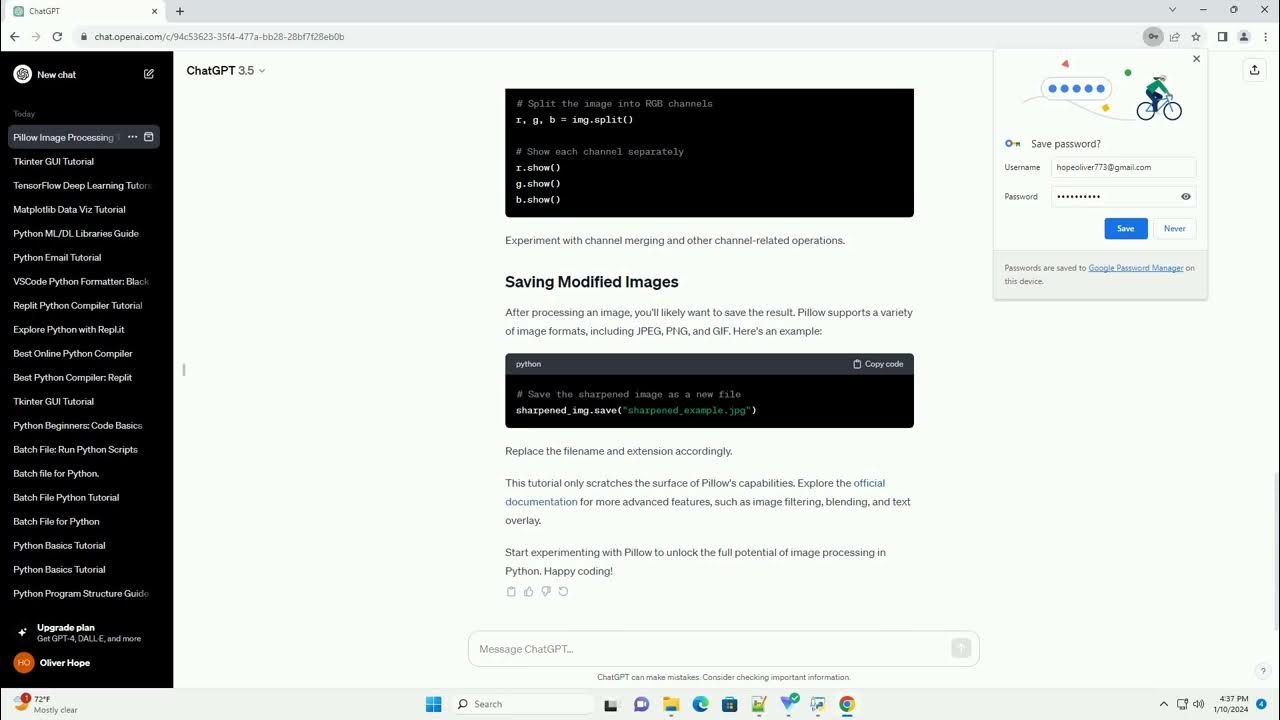Open the weather widget showing 72°F

tap(47, 704)
